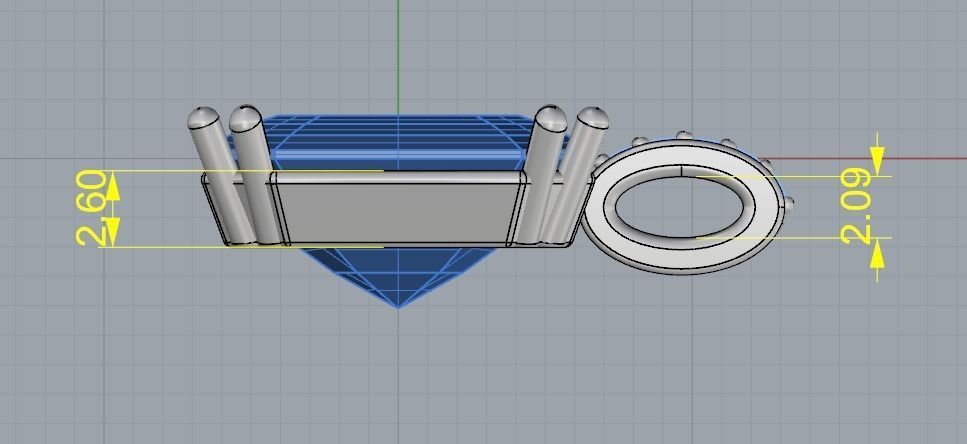Pick the blue gemstone's bottom point
This screenshot has height=444, width=967.
coord(398,306)
